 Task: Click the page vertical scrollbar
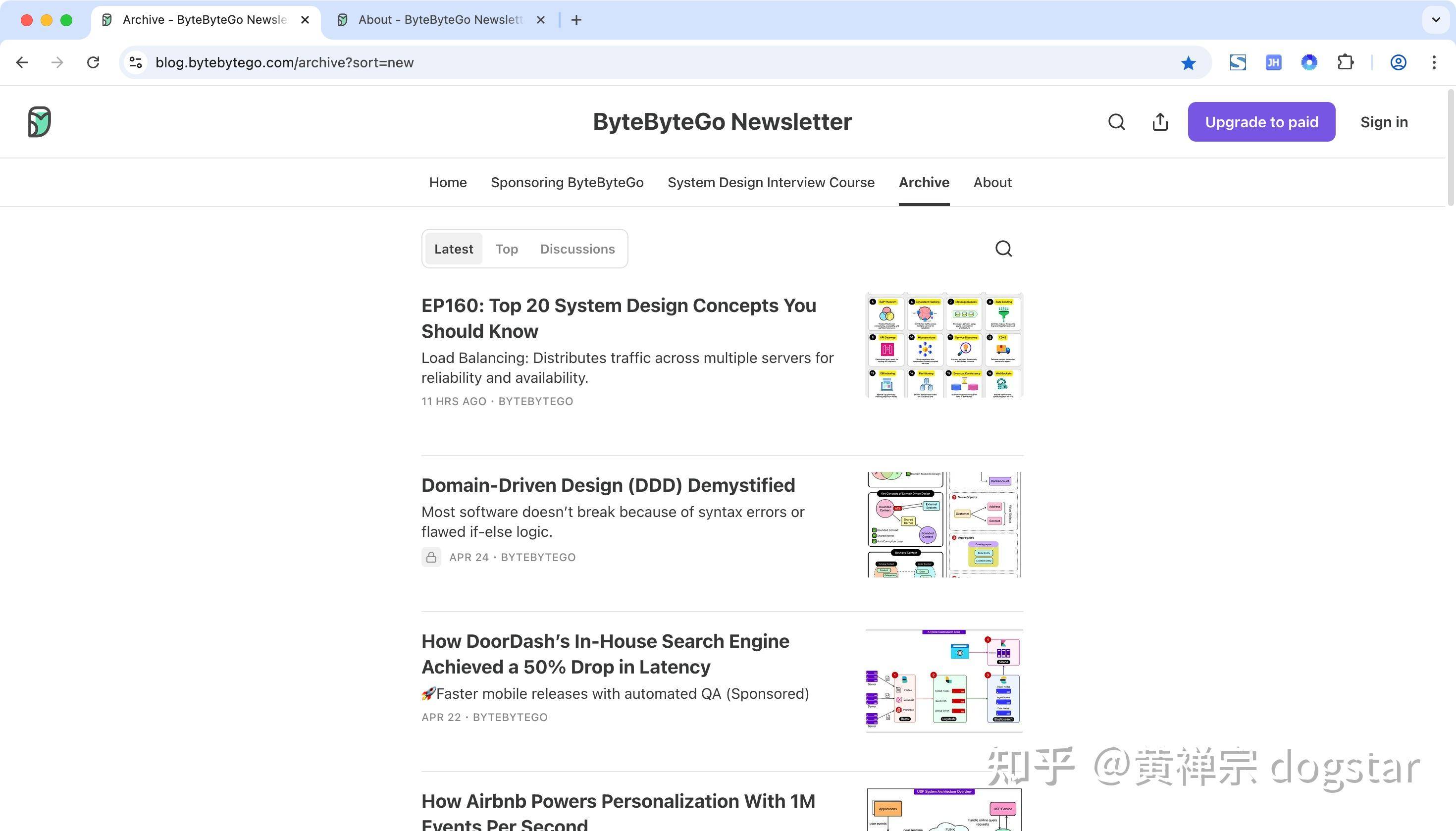point(1450,147)
